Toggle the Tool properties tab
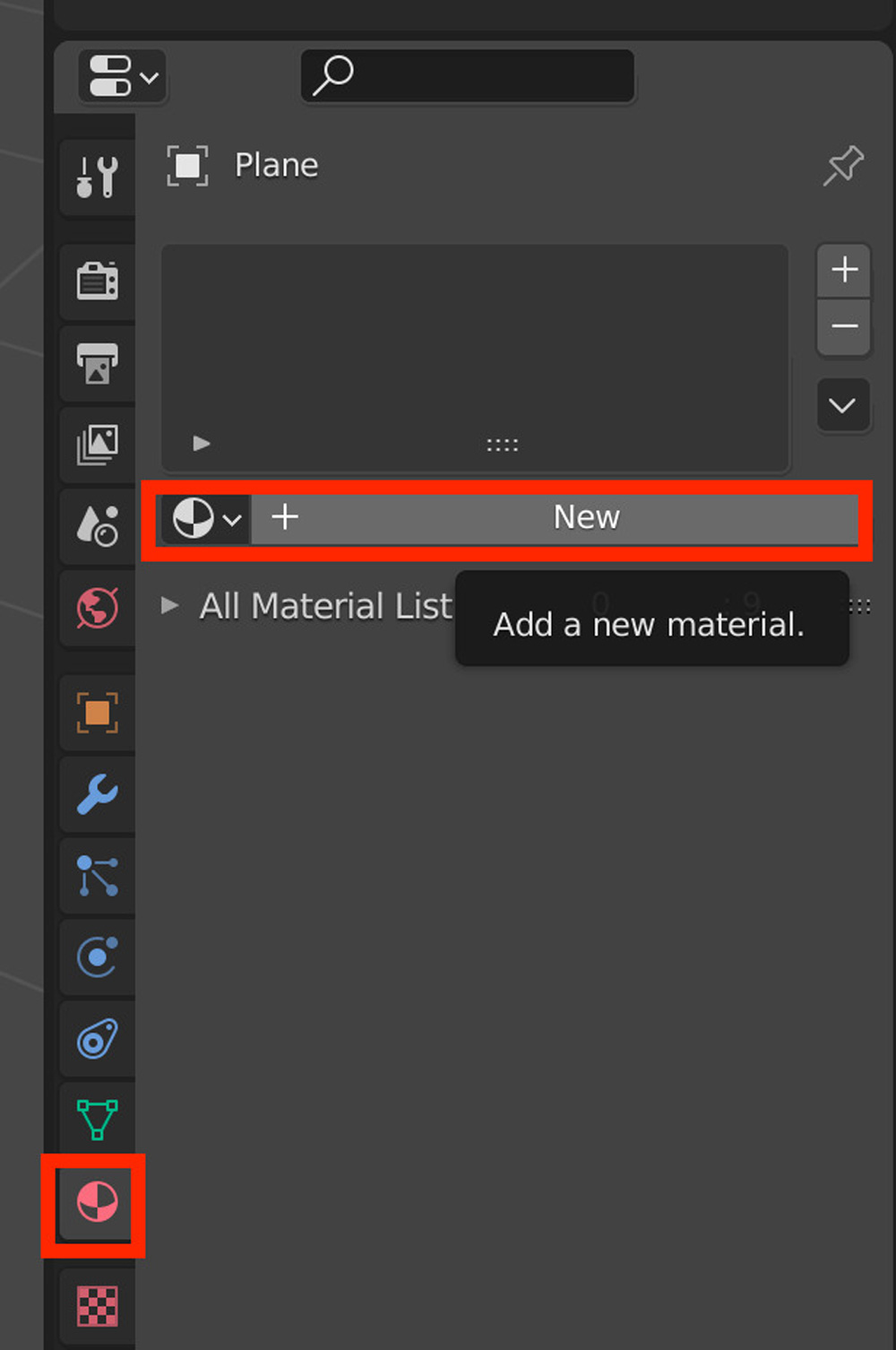 (97, 177)
